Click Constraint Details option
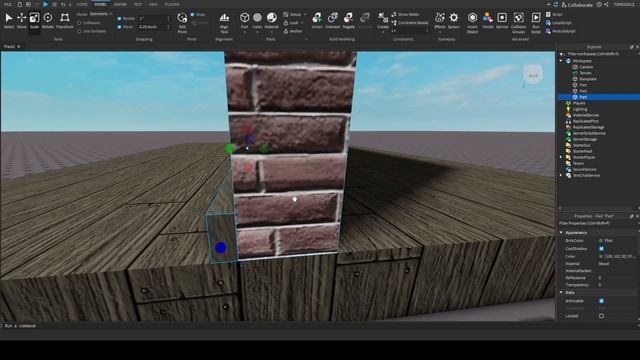This screenshot has height=360, width=640. 410,23
